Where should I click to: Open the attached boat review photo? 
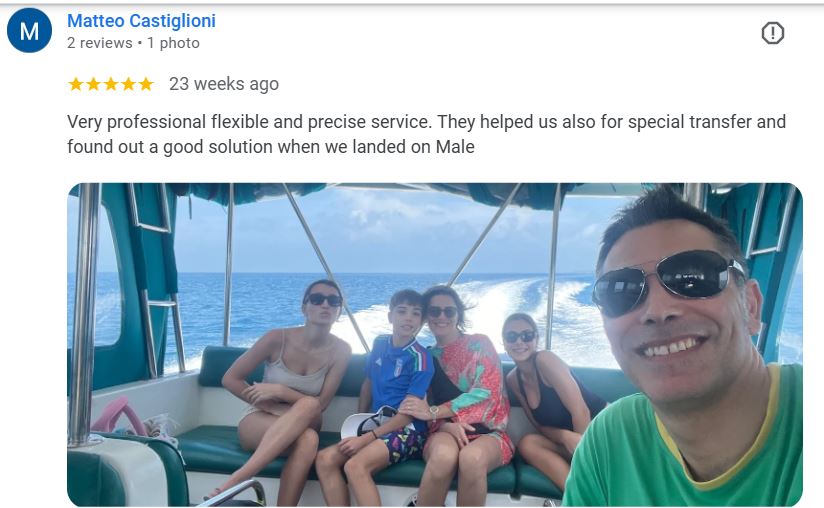coord(435,345)
